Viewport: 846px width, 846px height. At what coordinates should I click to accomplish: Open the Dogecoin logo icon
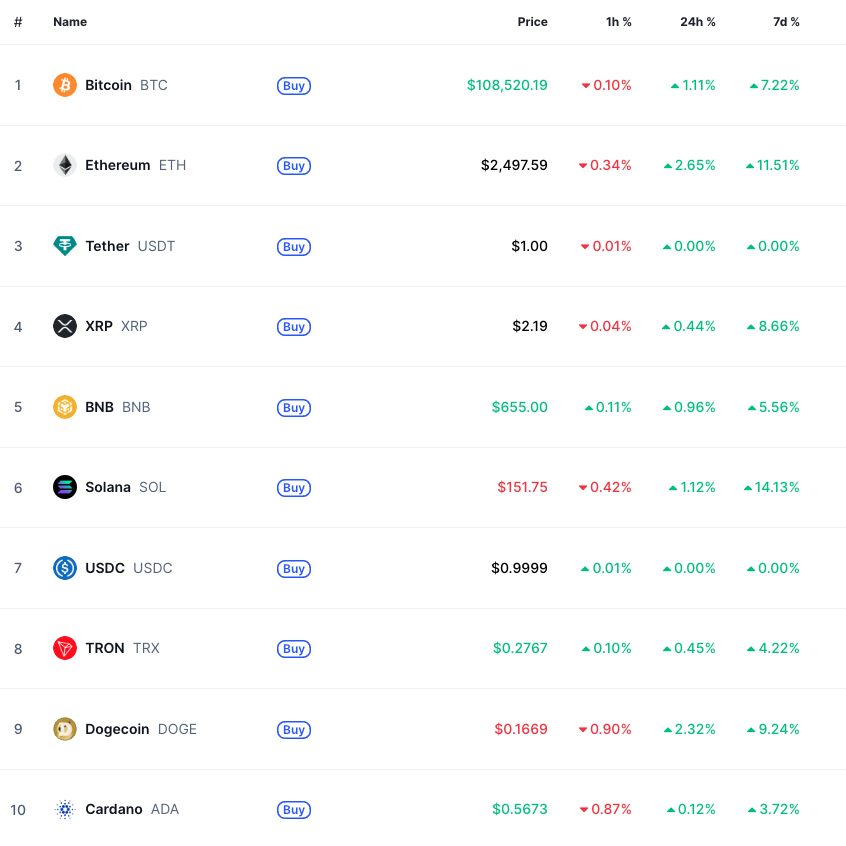pyautogui.click(x=65, y=729)
